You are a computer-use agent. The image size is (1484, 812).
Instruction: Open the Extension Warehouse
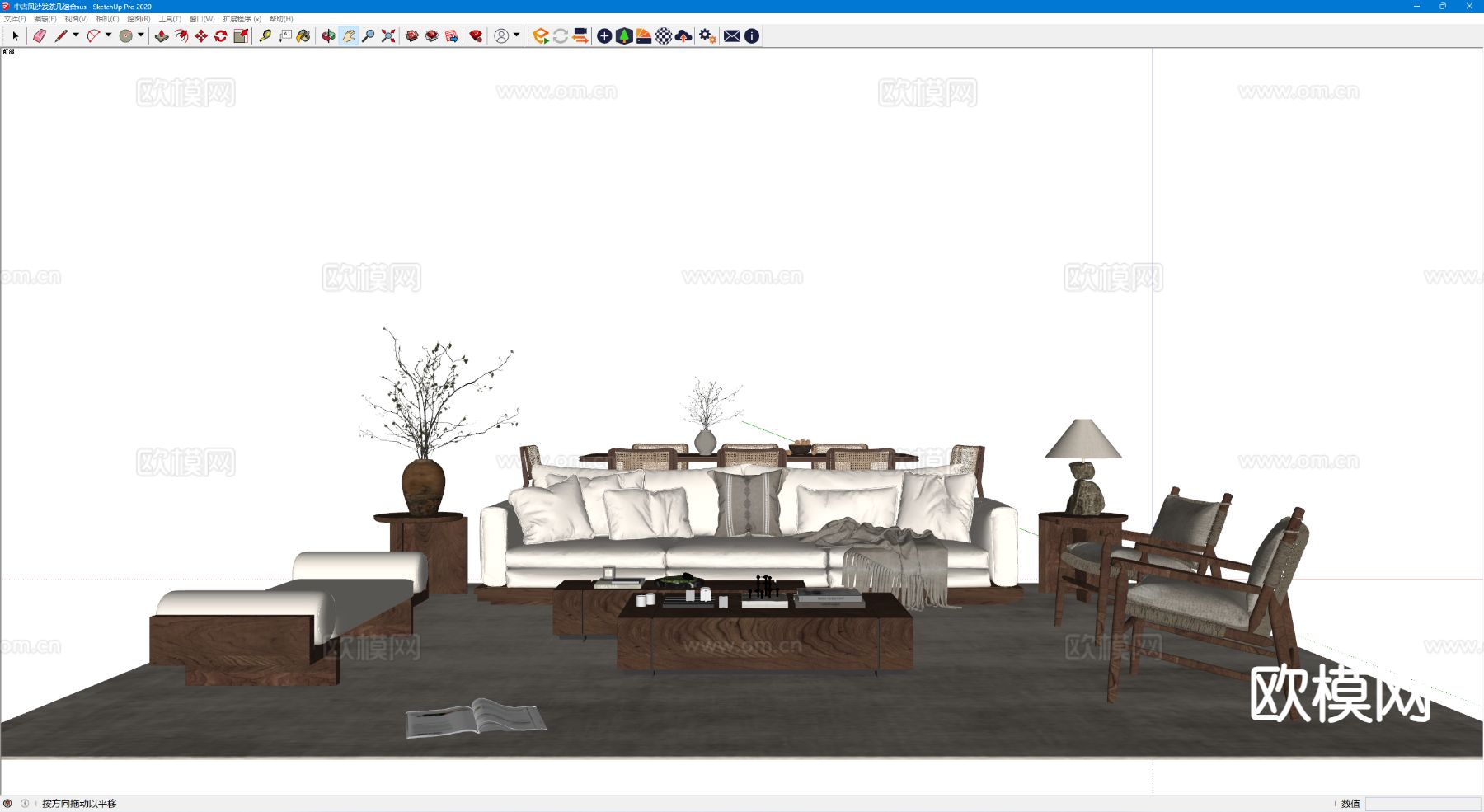tap(432, 36)
